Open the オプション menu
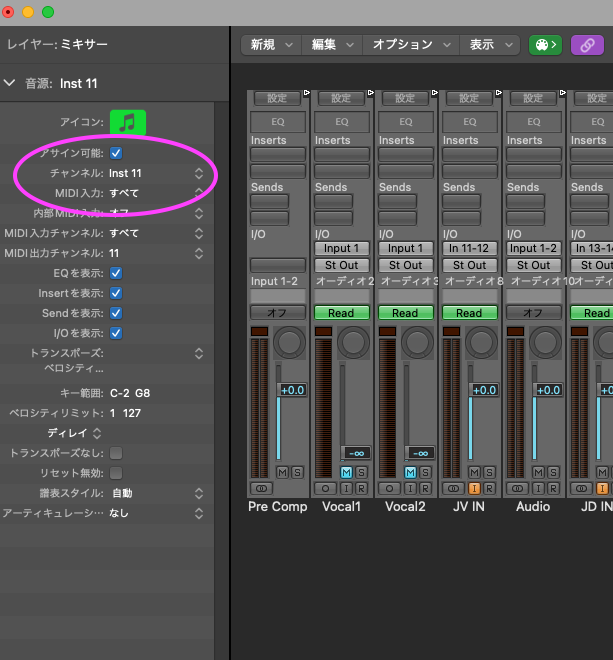Viewport: 613px width, 660px height. pos(409,45)
